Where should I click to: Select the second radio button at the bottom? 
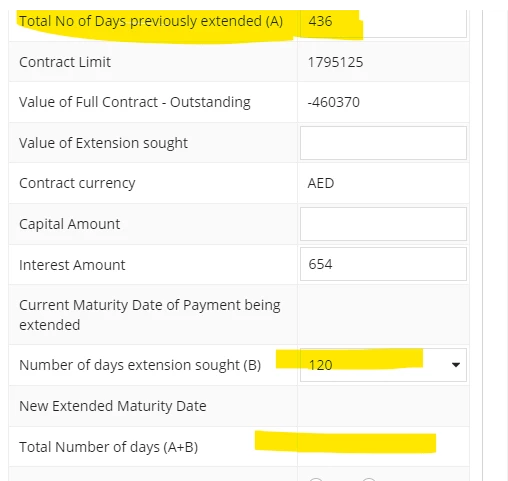(369, 480)
